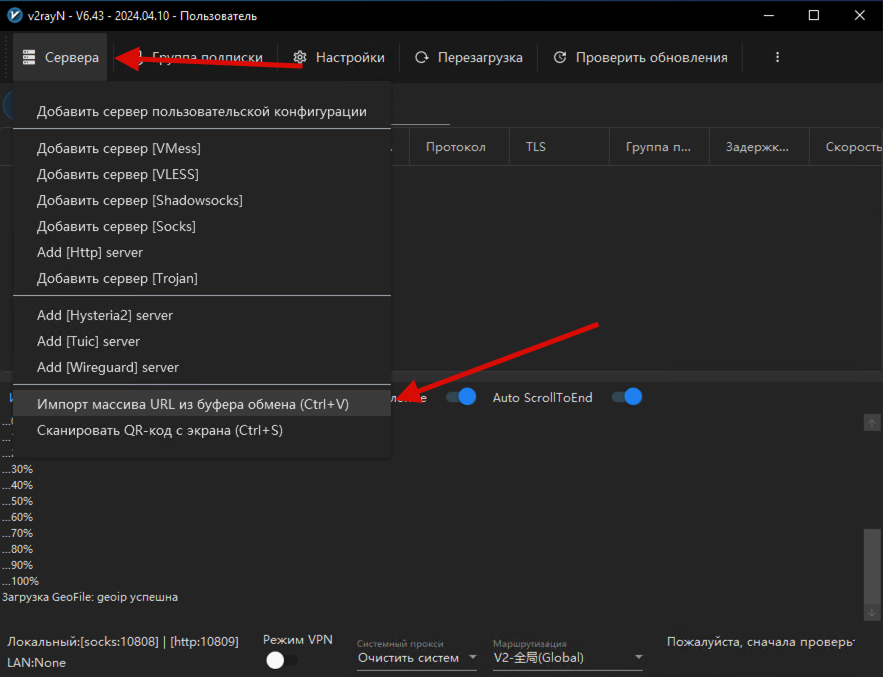
Task: Open the three-dot overflow menu
Action: 777,57
